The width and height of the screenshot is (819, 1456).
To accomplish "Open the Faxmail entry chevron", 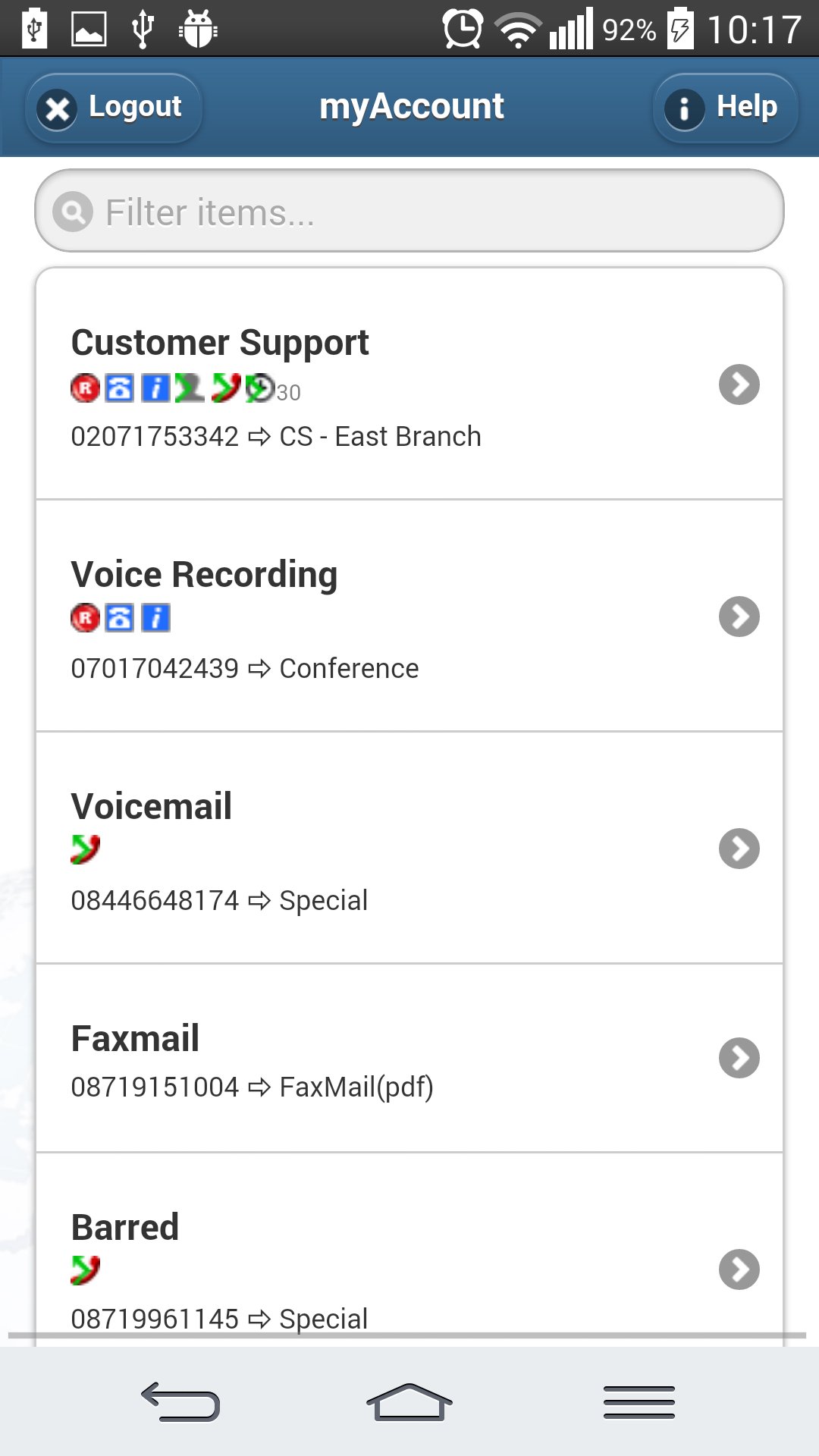I will coord(739,1058).
